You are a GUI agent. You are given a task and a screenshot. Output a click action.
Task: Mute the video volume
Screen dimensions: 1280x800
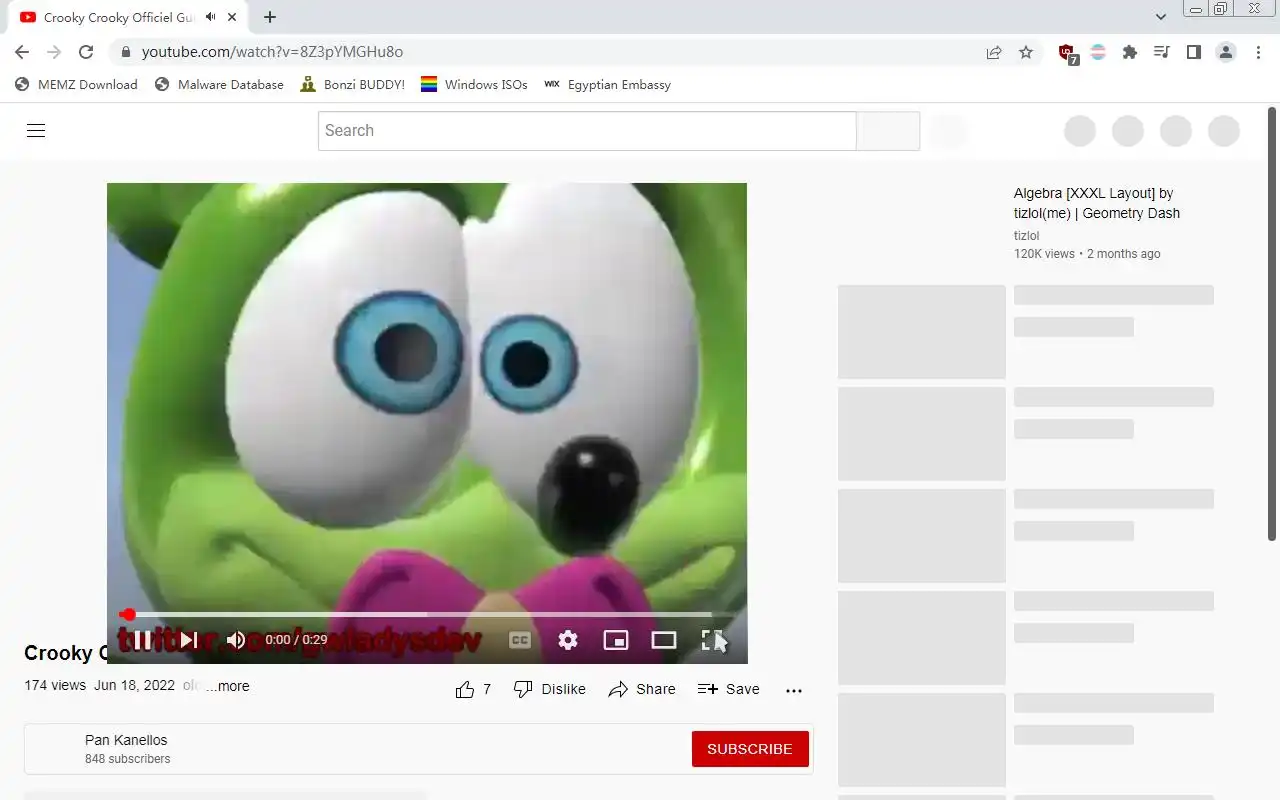click(x=236, y=640)
